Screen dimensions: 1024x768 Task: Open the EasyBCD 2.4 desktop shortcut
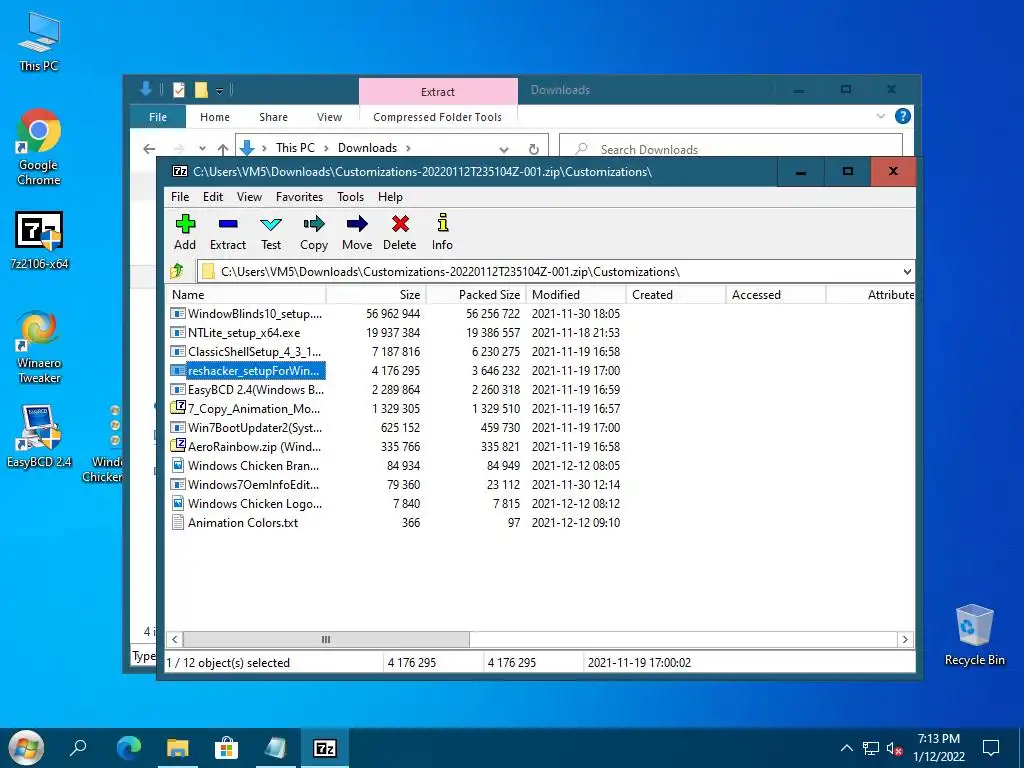pos(39,437)
